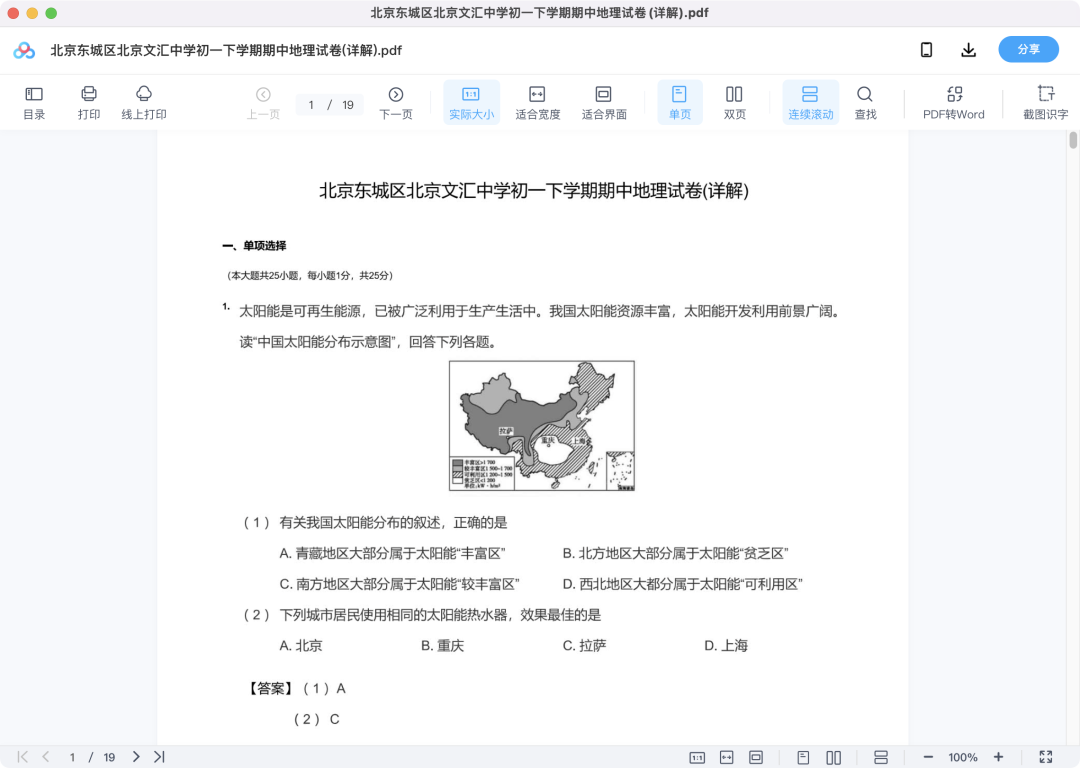Zoom out with the minus button
The image size is (1080, 768).
(928, 757)
